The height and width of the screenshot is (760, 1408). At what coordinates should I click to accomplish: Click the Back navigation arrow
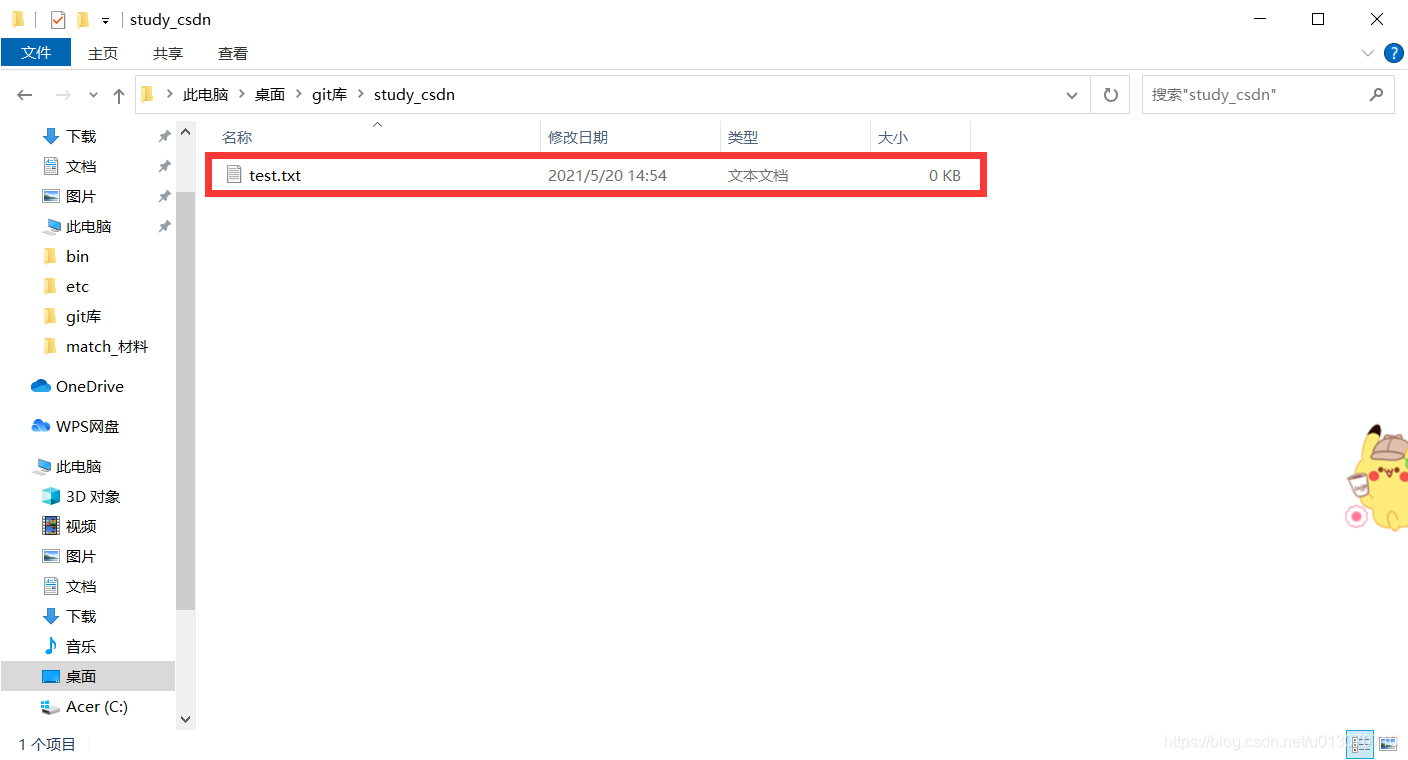25,95
